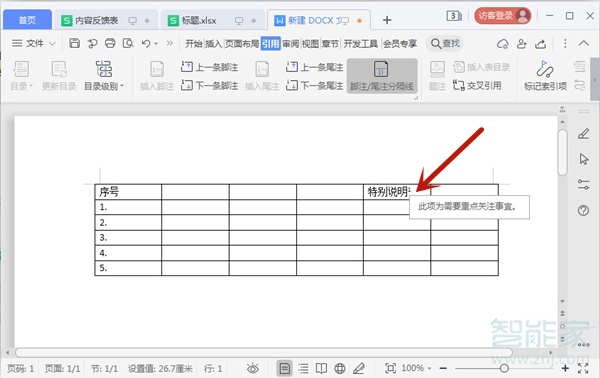Screen dimensions: 600x378
Task: Click the zoom in plus button
Action: (x=565, y=368)
